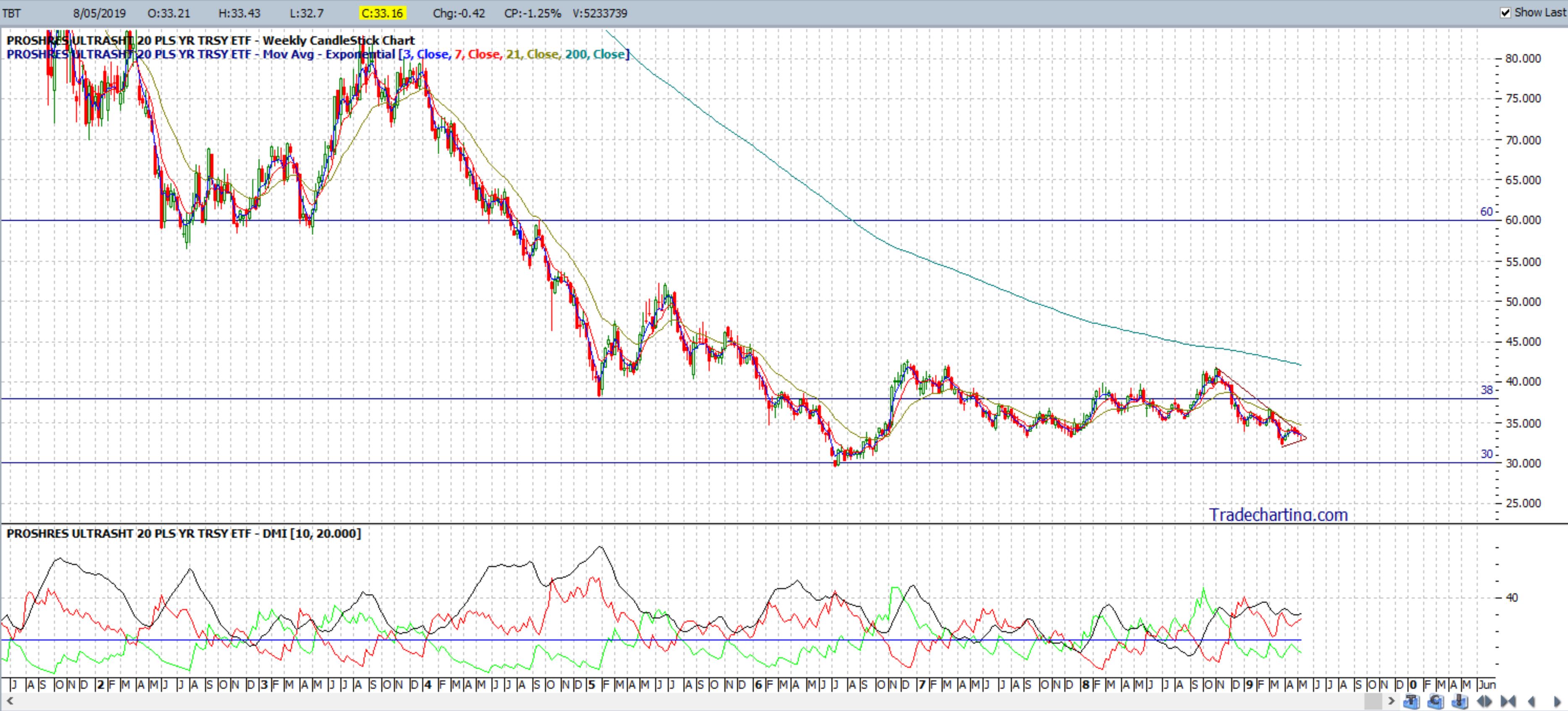Click the 50.000 price axis label
Viewport: 1568px width, 711px height.
click(1523, 302)
